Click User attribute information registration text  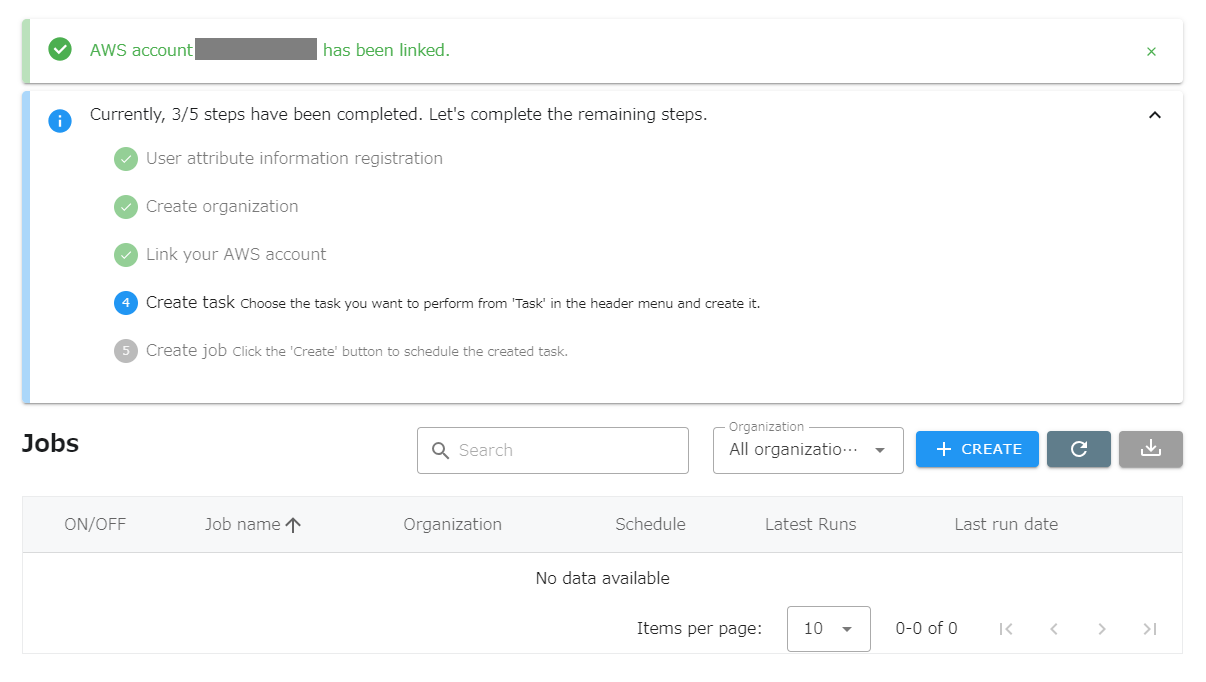point(294,158)
